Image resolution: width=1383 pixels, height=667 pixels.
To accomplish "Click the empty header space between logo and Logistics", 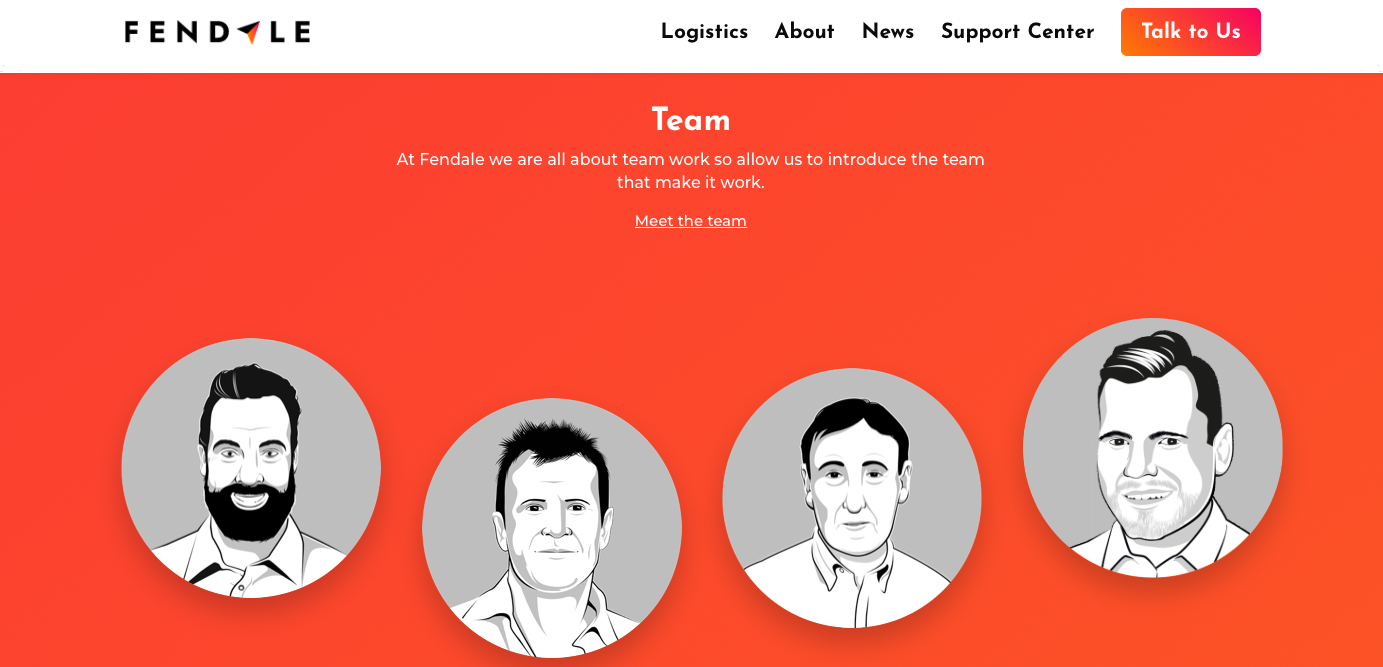I will click(x=485, y=32).
